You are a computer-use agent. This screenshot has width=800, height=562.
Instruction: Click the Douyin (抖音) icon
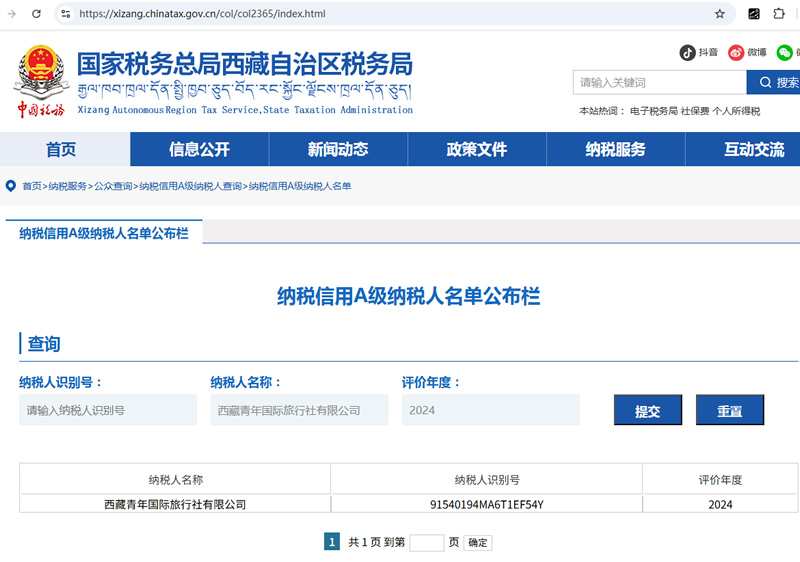(688, 52)
